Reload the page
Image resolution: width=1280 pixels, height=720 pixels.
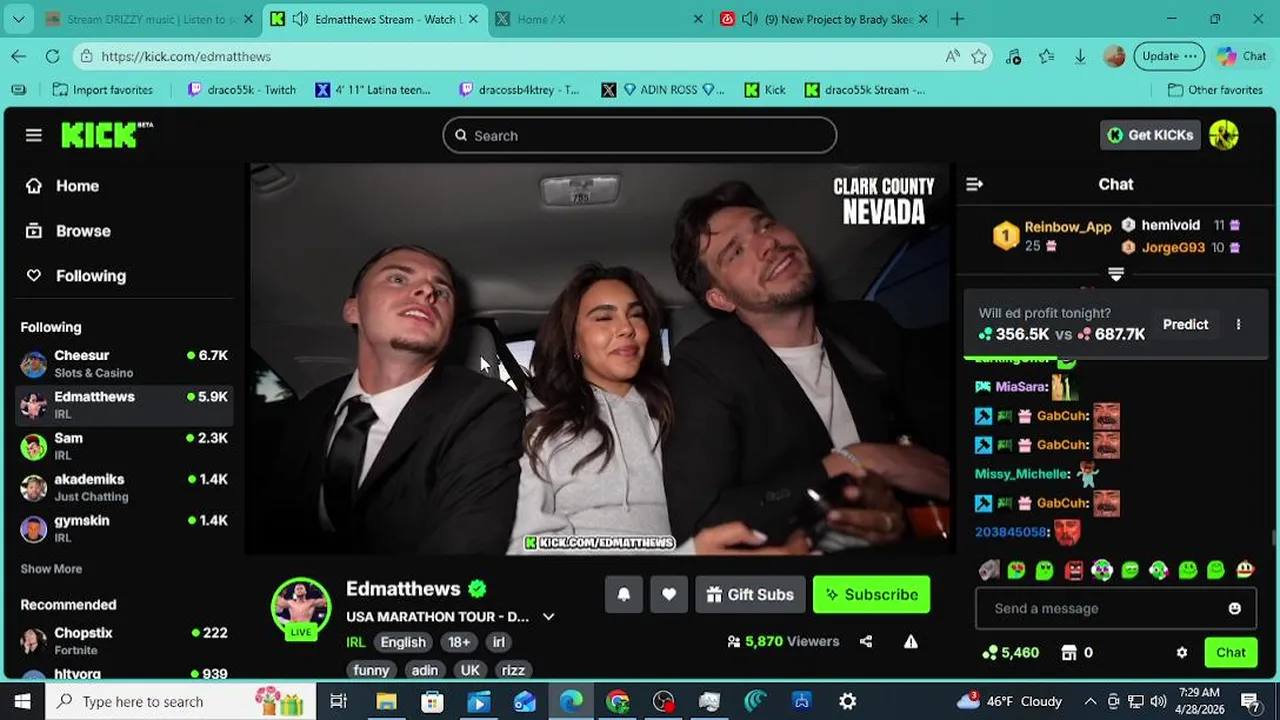[52, 56]
